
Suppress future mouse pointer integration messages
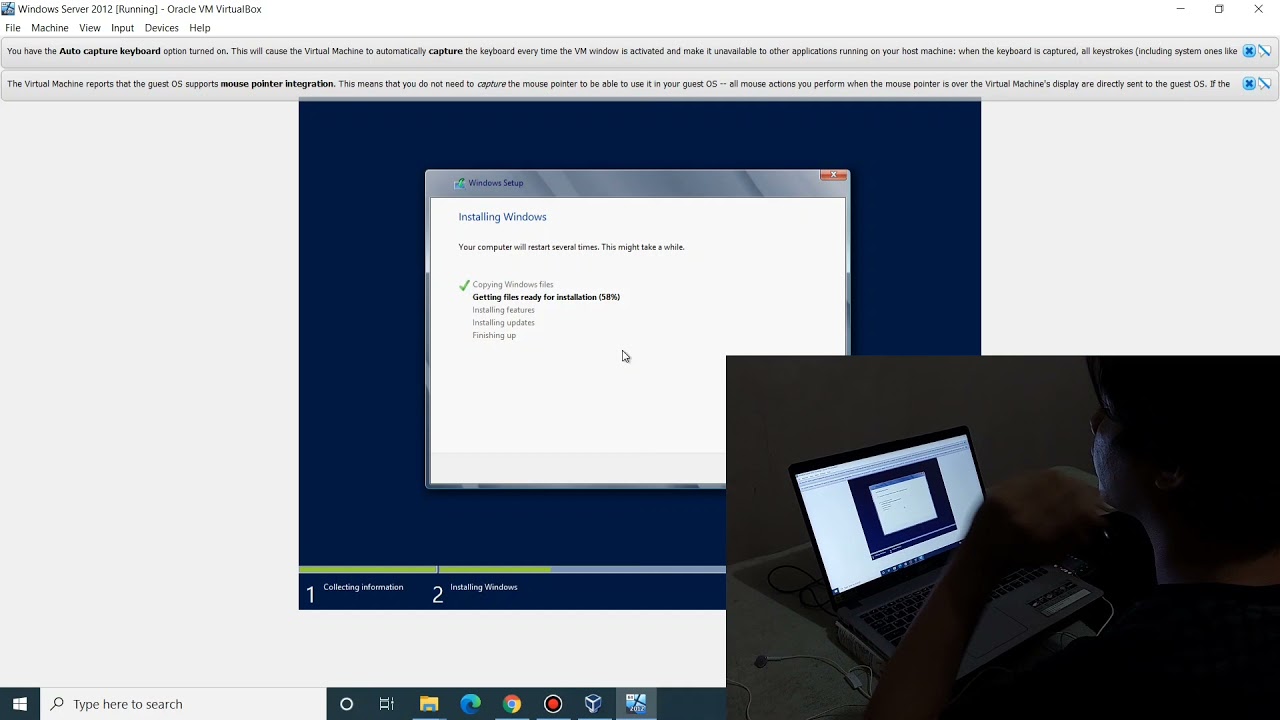click(x=1265, y=84)
